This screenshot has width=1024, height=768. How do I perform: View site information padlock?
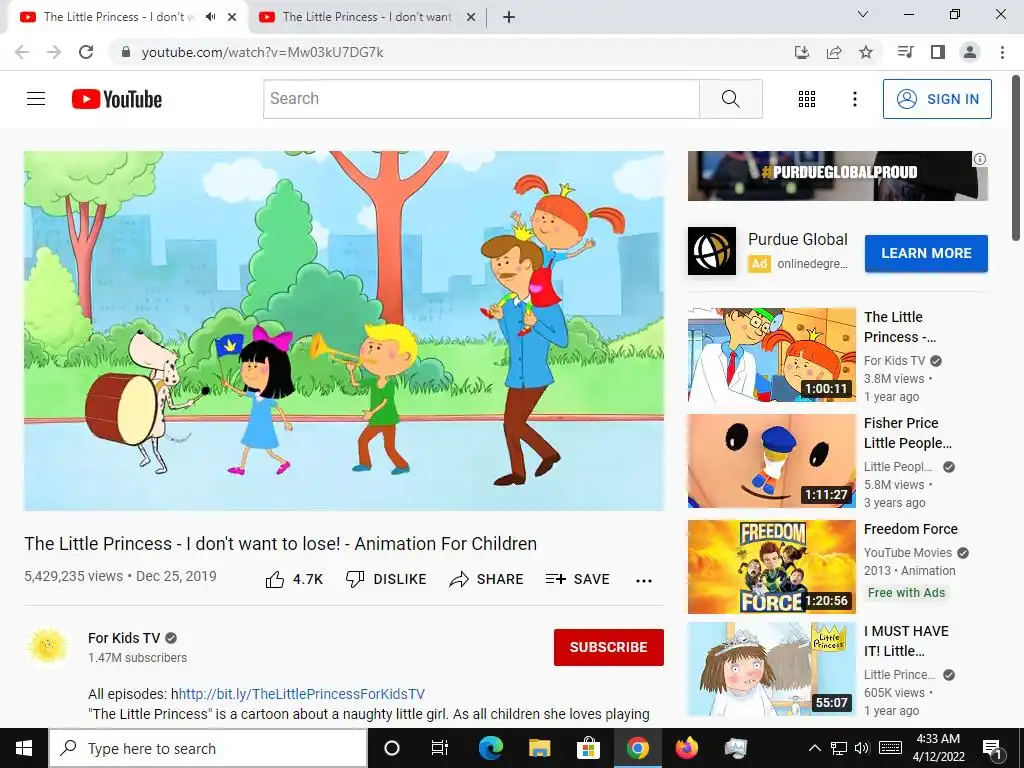(x=126, y=52)
